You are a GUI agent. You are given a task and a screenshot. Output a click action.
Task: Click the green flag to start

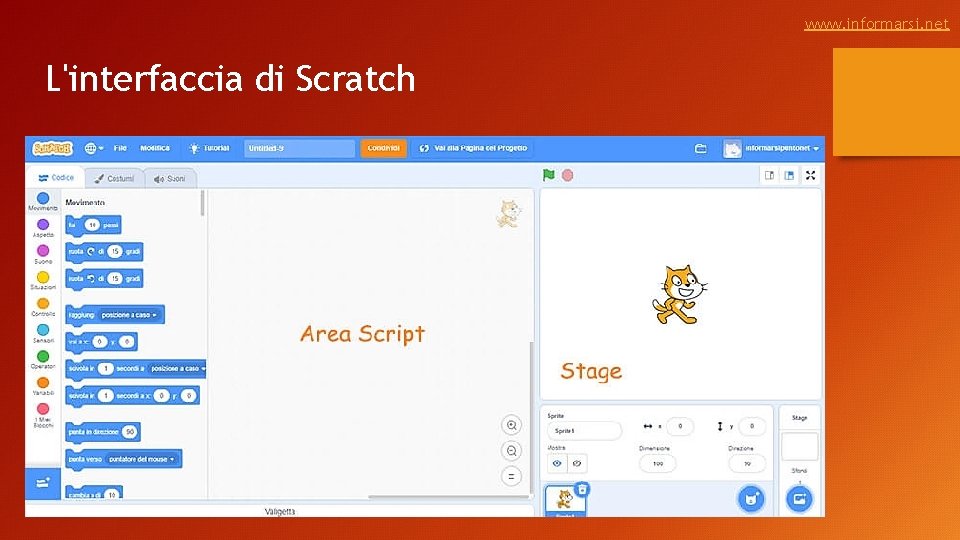click(x=549, y=175)
